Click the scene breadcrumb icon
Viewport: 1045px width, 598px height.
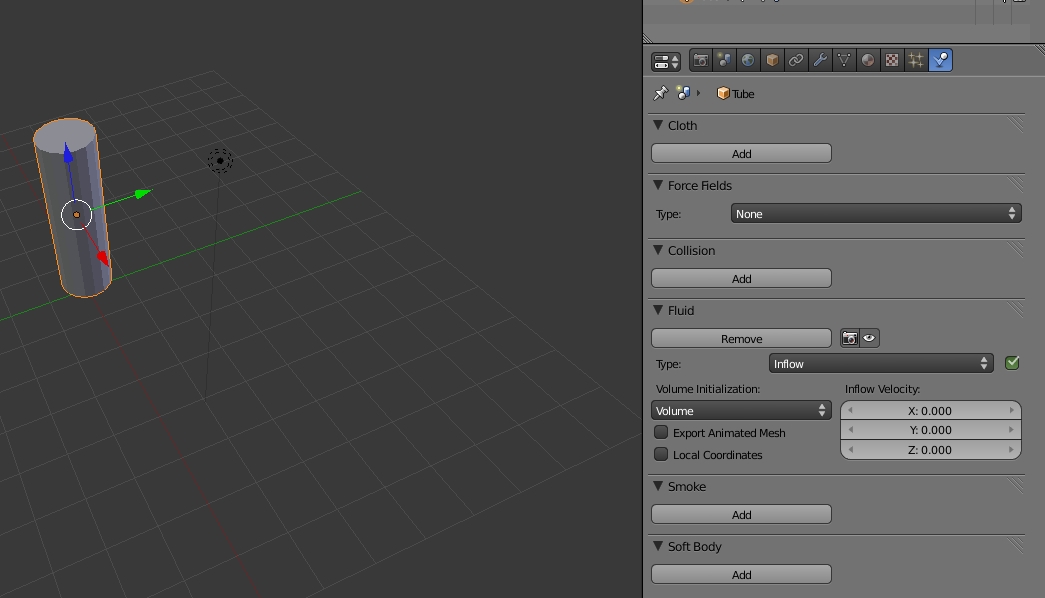click(x=683, y=93)
